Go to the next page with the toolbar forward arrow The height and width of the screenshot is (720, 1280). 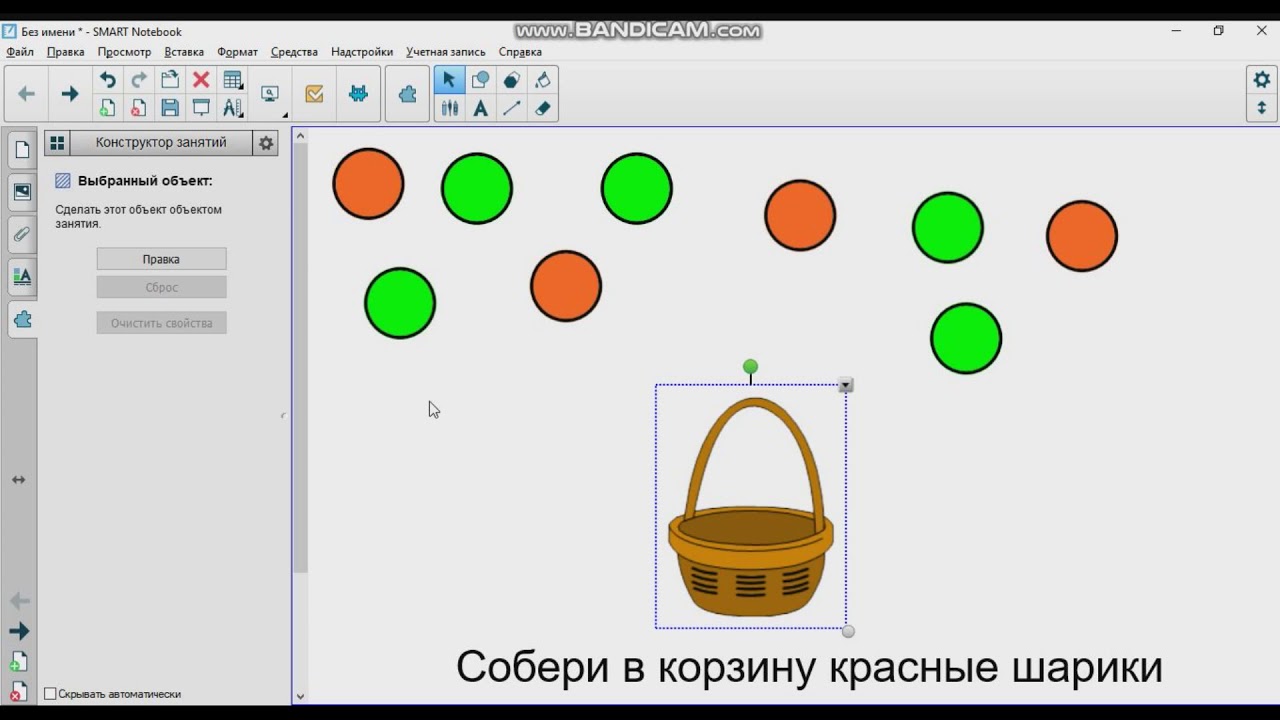coord(69,94)
